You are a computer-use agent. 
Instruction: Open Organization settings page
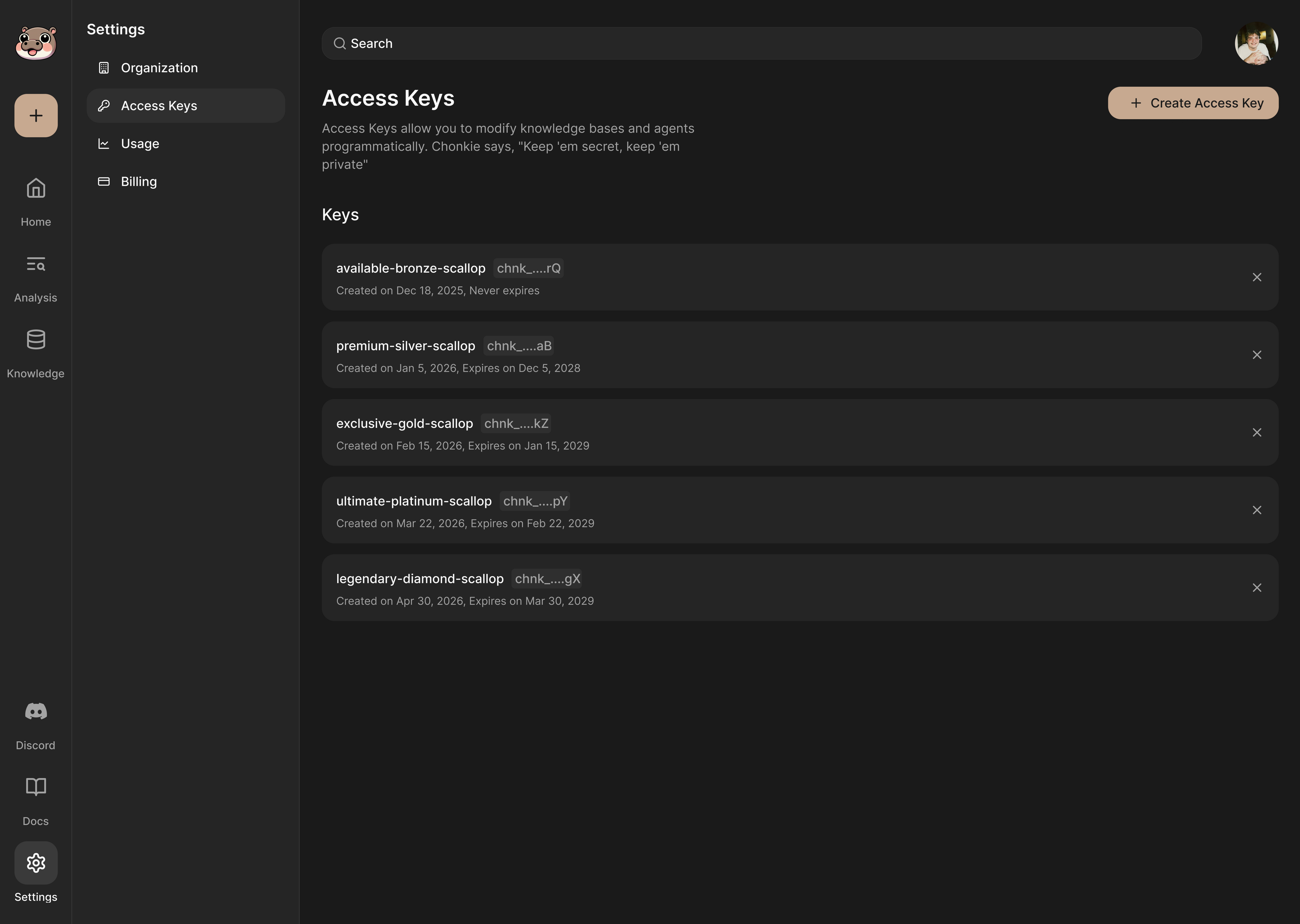[x=159, y=68]
